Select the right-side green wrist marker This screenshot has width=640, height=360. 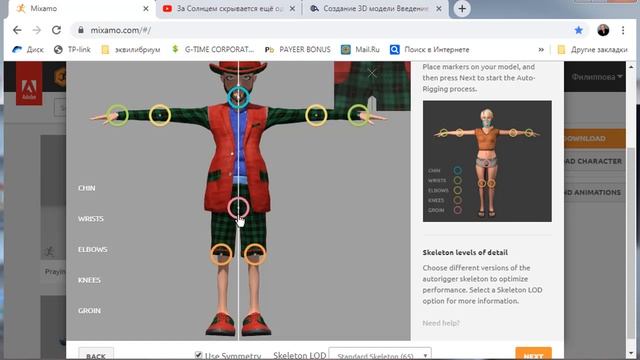(x=358, y=115)
